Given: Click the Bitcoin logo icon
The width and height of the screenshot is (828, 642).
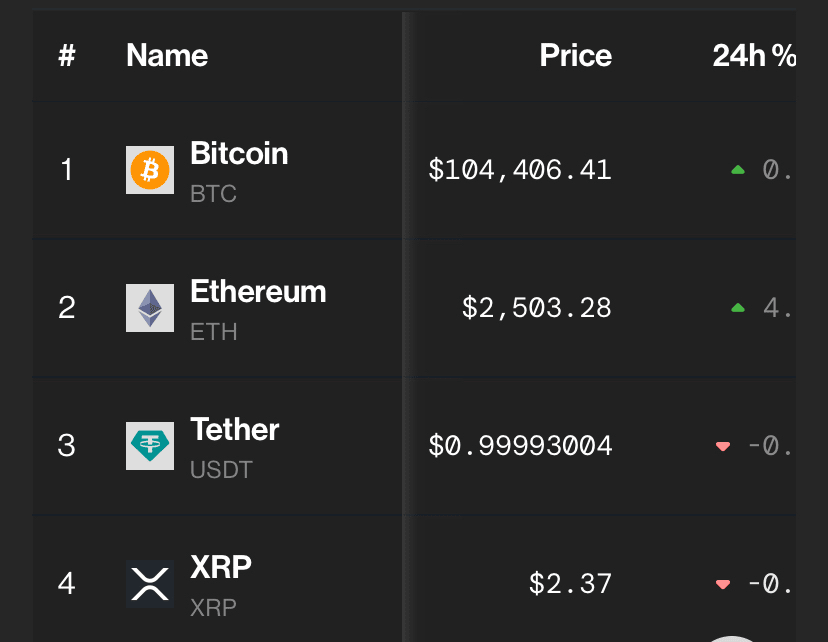Looking at the screenshot, I should [150, 170].
